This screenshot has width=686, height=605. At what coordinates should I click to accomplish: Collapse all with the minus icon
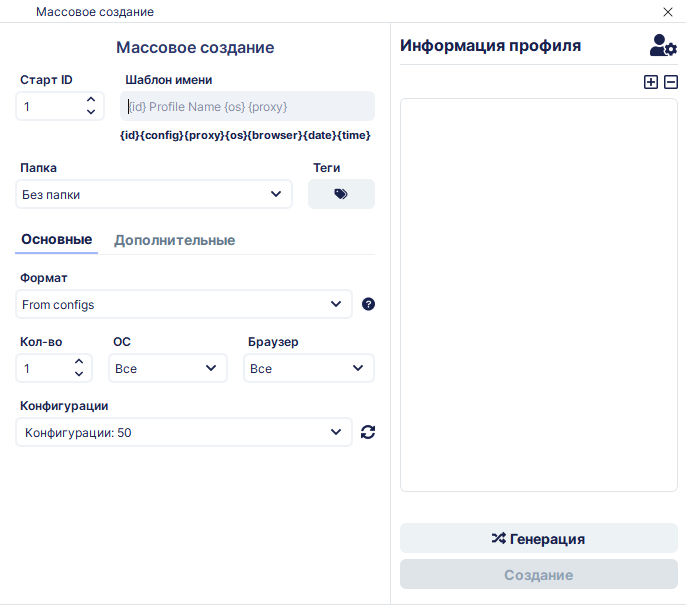671,82
